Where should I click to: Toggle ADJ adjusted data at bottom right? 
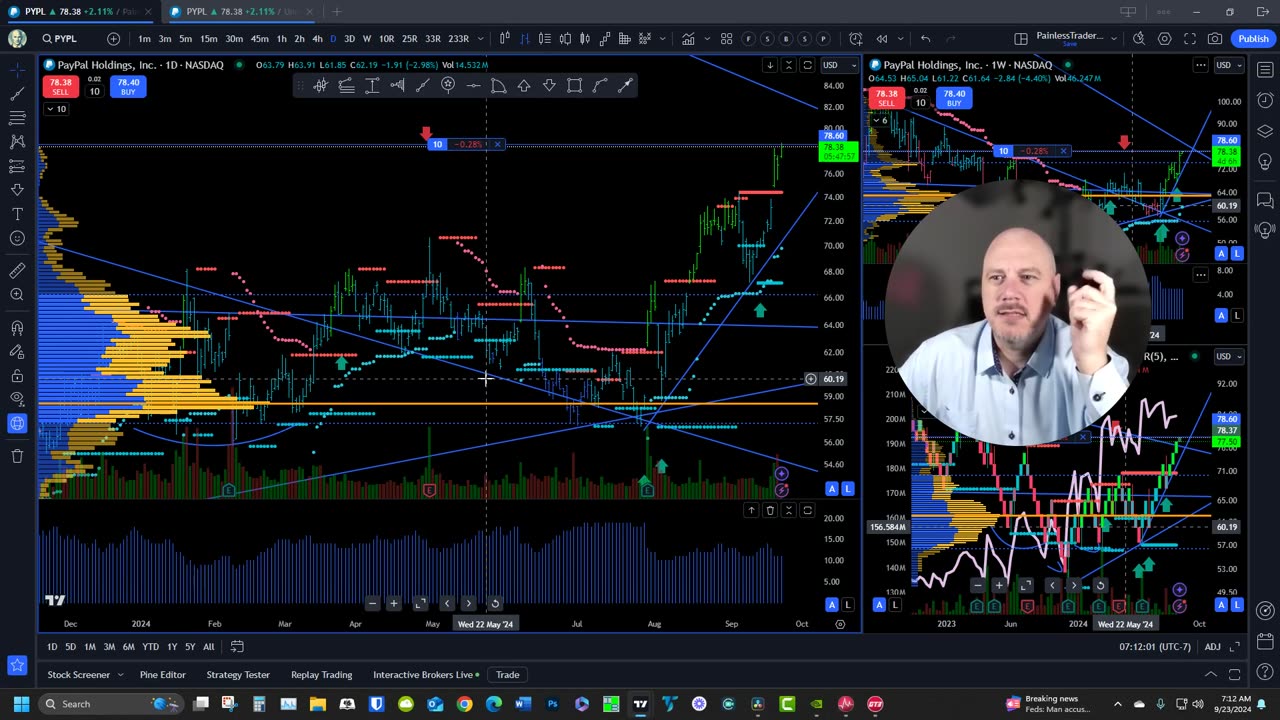click(x=1212, y=647)
